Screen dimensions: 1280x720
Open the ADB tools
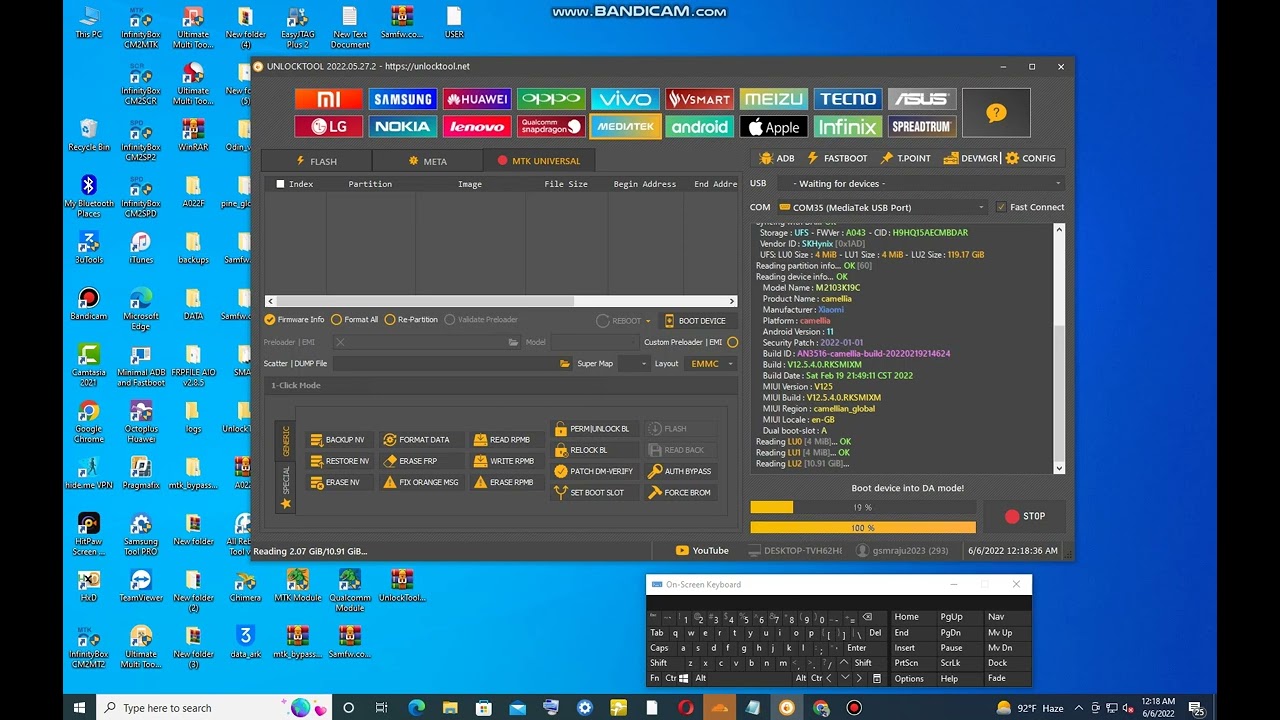777,158
